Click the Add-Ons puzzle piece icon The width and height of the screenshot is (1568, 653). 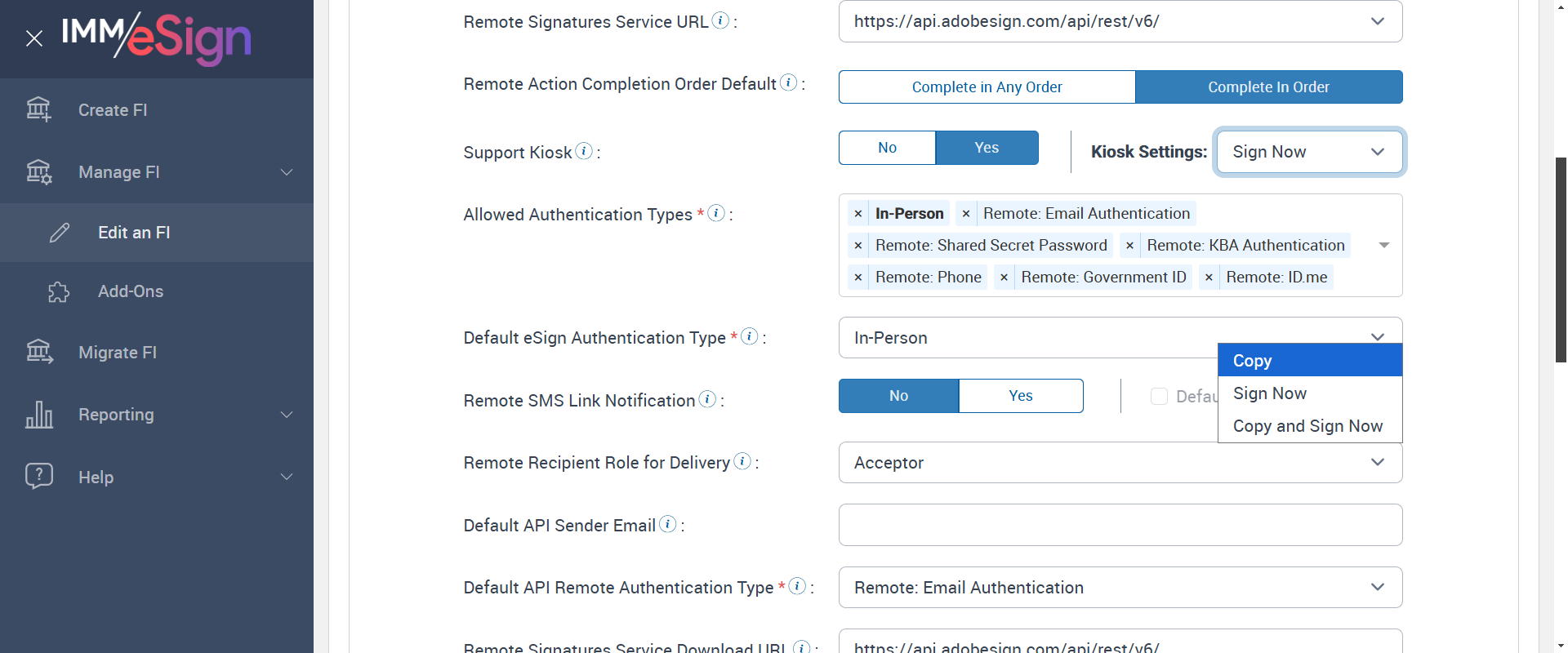pos(59,291)
